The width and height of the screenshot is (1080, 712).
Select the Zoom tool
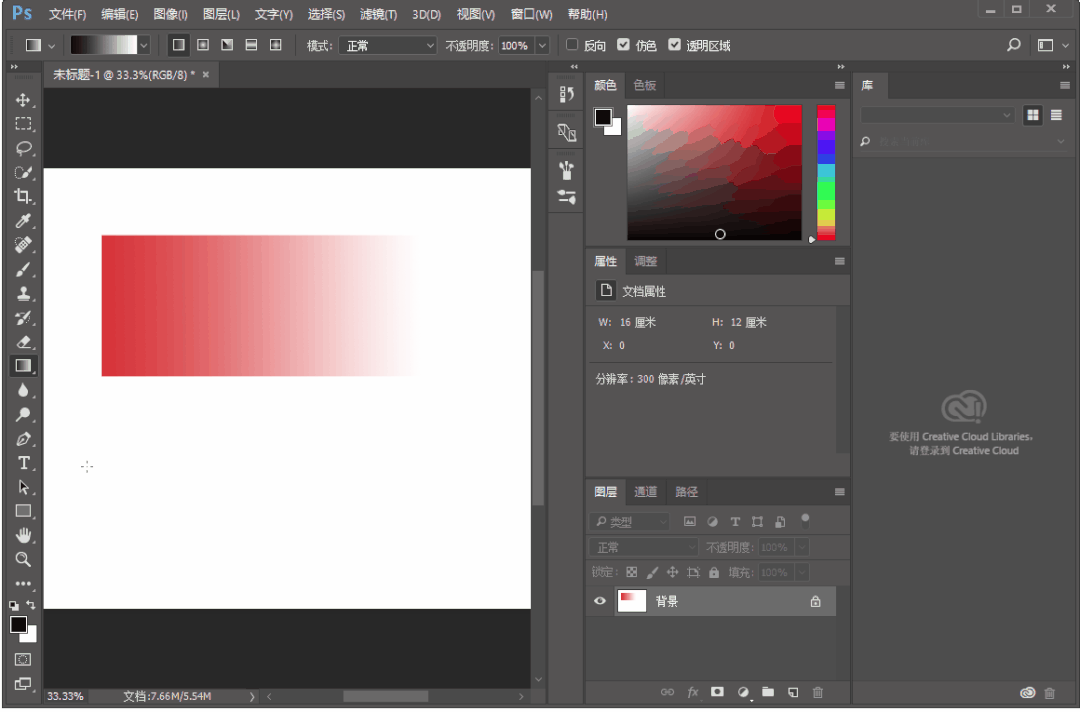pos(23,559)
